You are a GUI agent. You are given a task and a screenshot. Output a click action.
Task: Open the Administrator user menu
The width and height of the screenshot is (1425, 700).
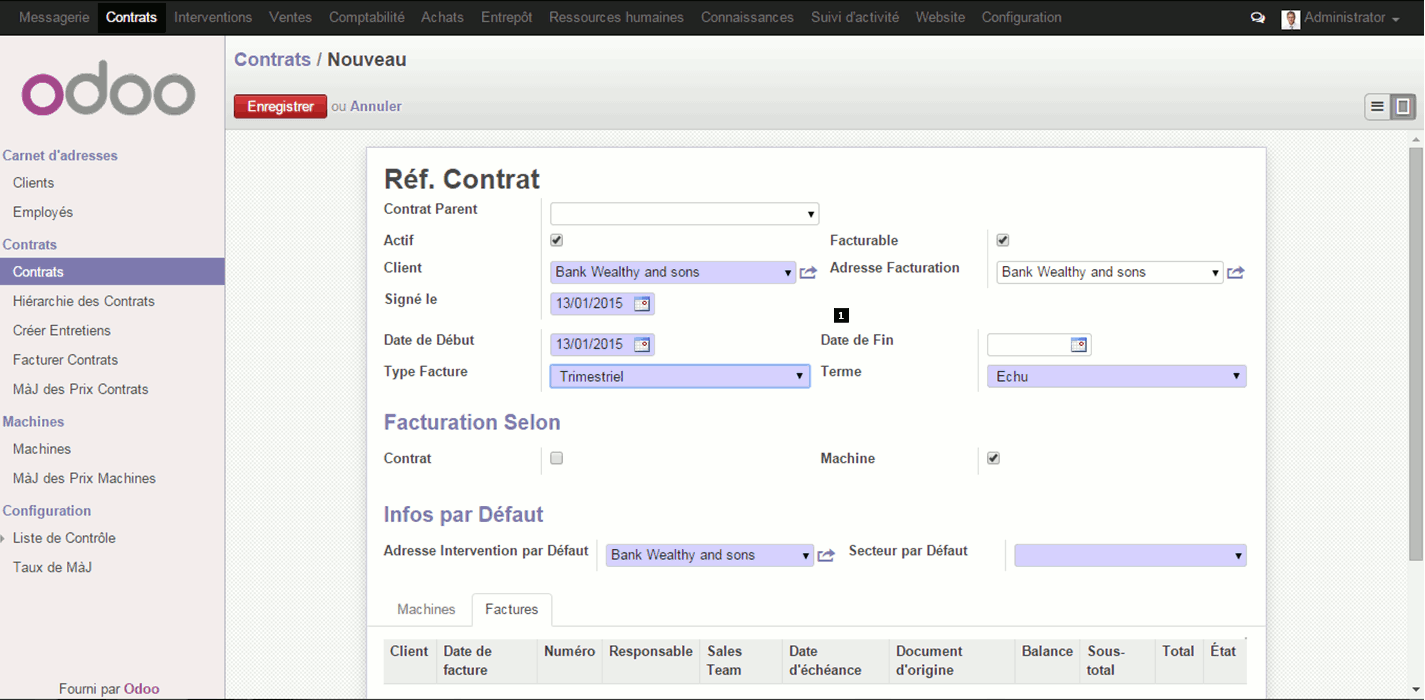tap(1351, 18)
